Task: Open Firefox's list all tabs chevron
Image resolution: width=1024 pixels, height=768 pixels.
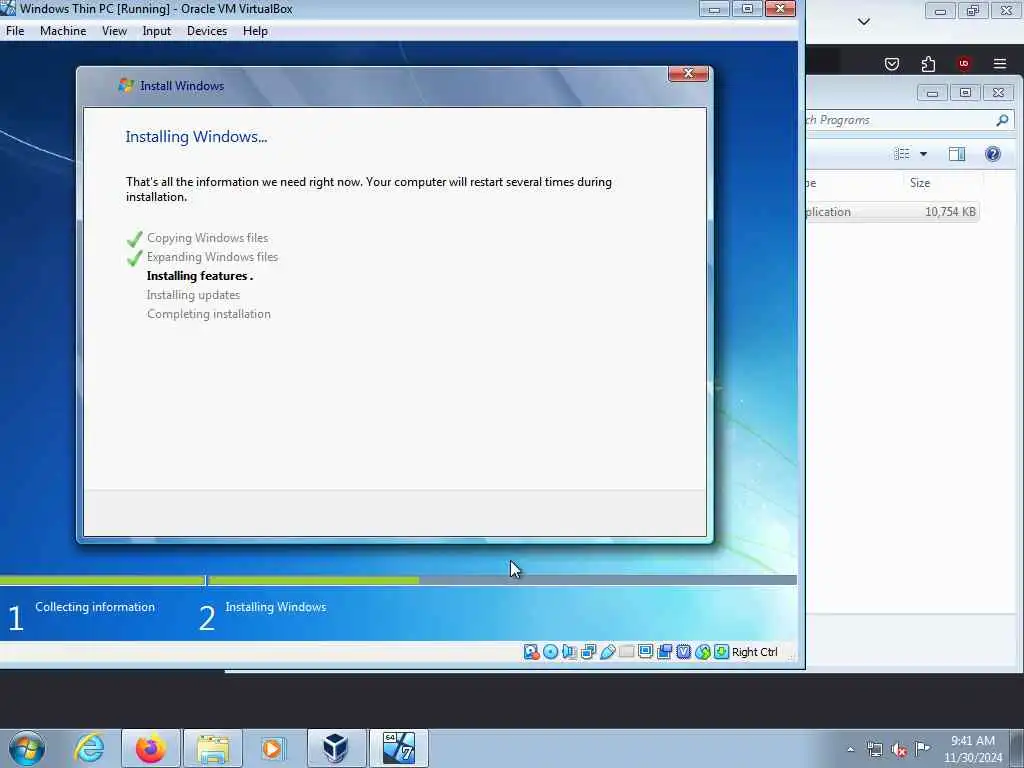Action: pyautogui.click(x=863, y=22)
